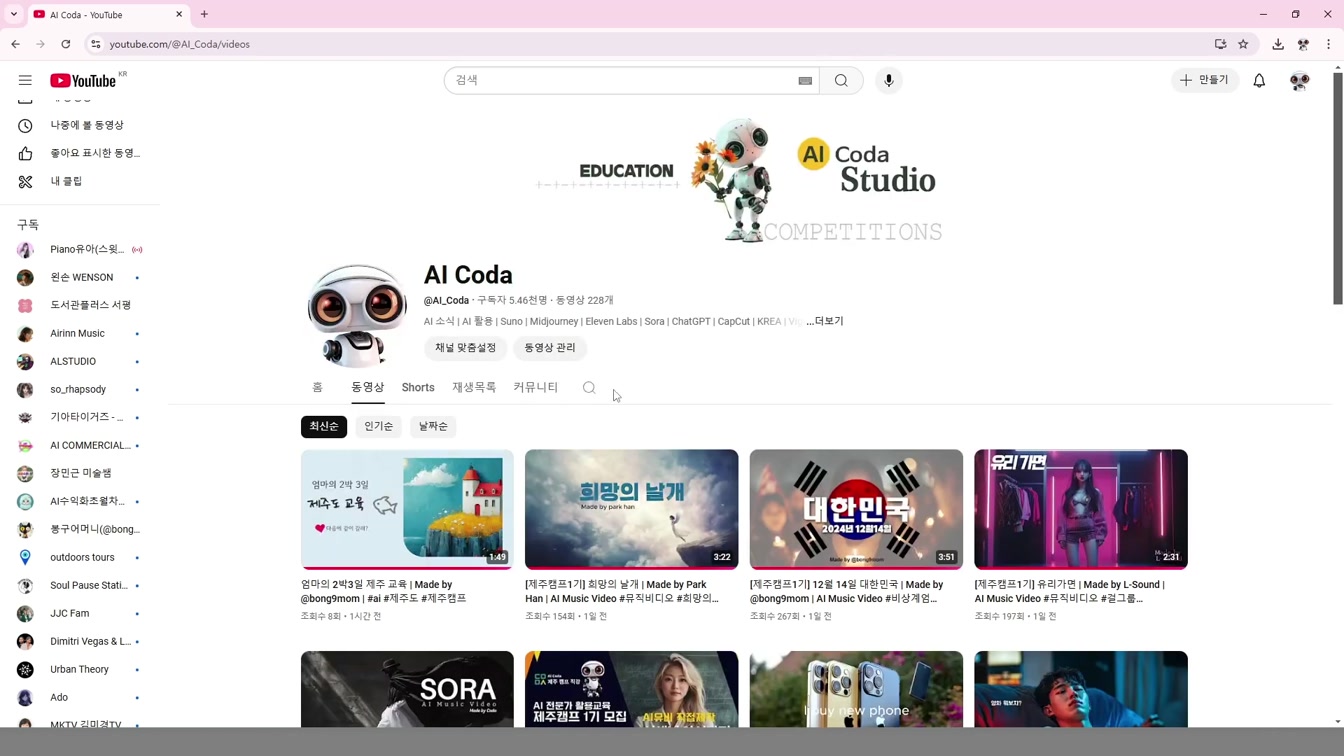Viewport: 1344px width, 756px height.
Task: Open browser downloads icon
Action: 1278,44
